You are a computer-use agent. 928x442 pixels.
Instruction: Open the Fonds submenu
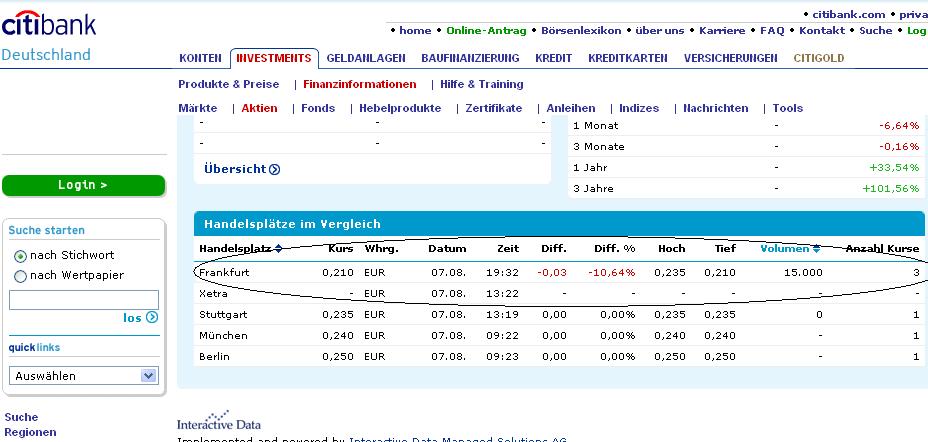click(318, 108)
